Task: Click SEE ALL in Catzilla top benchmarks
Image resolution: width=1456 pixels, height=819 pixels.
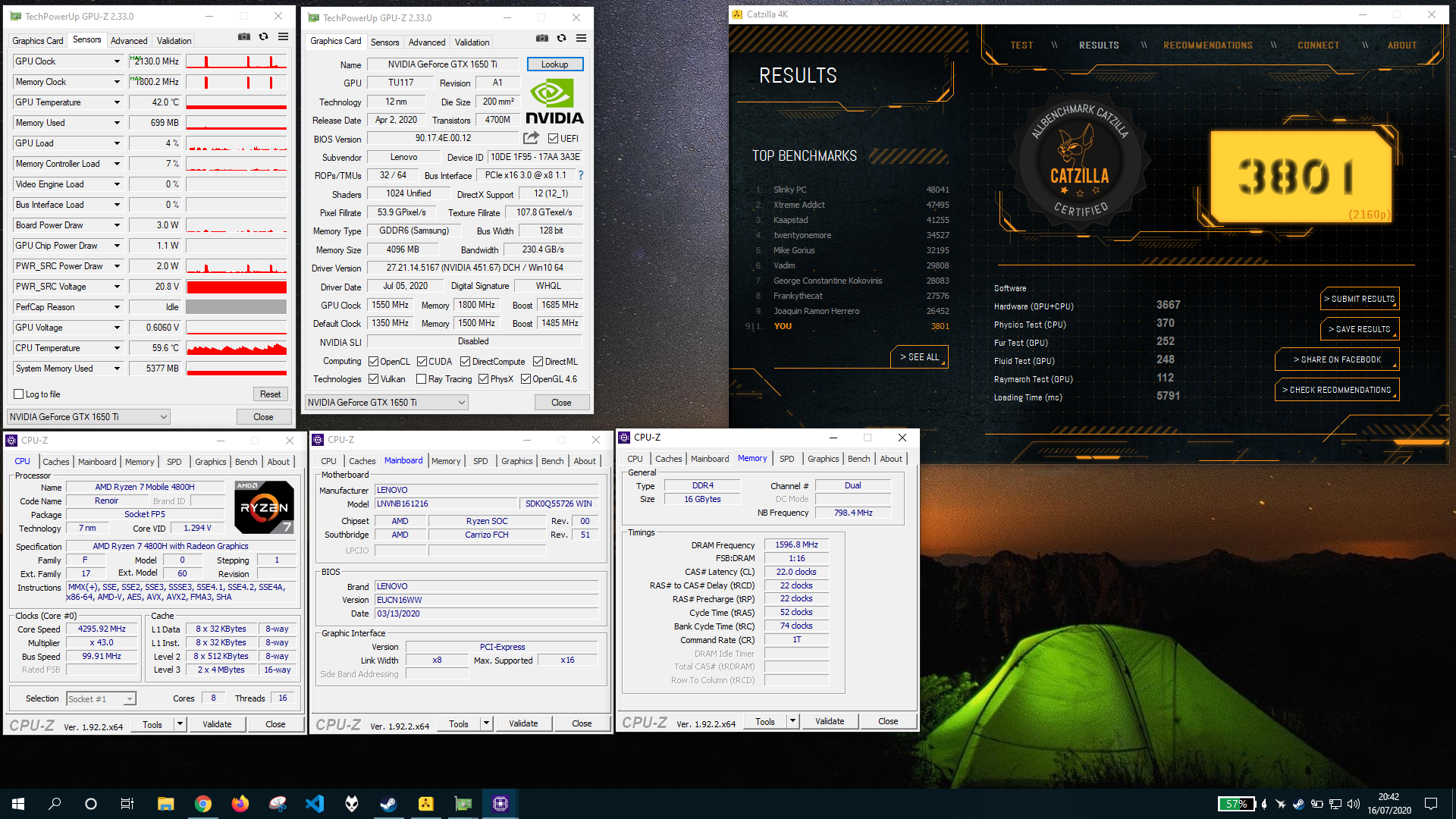Action: click(x=919, y=357)
